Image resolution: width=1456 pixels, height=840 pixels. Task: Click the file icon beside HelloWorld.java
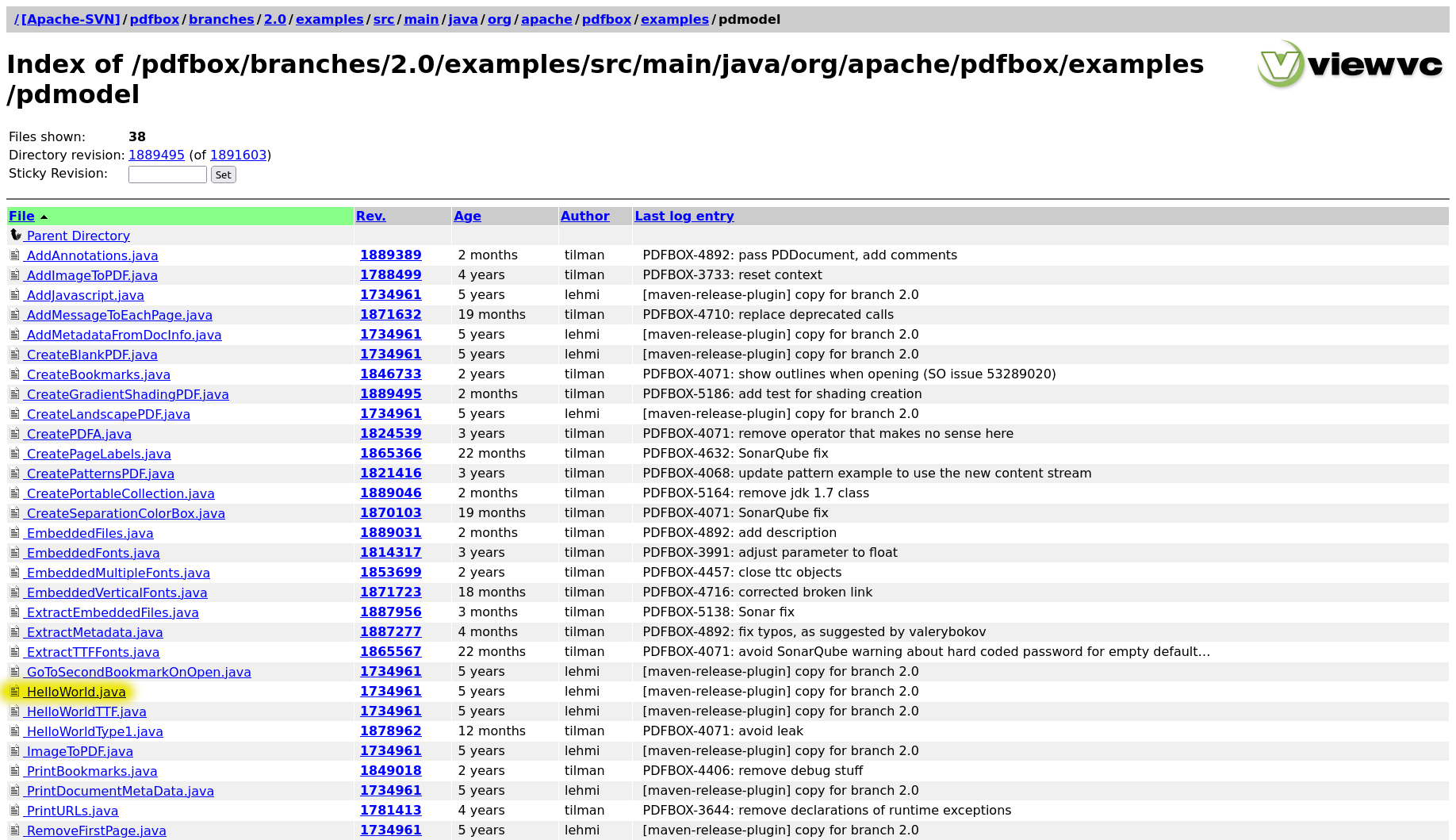(15, 691)
